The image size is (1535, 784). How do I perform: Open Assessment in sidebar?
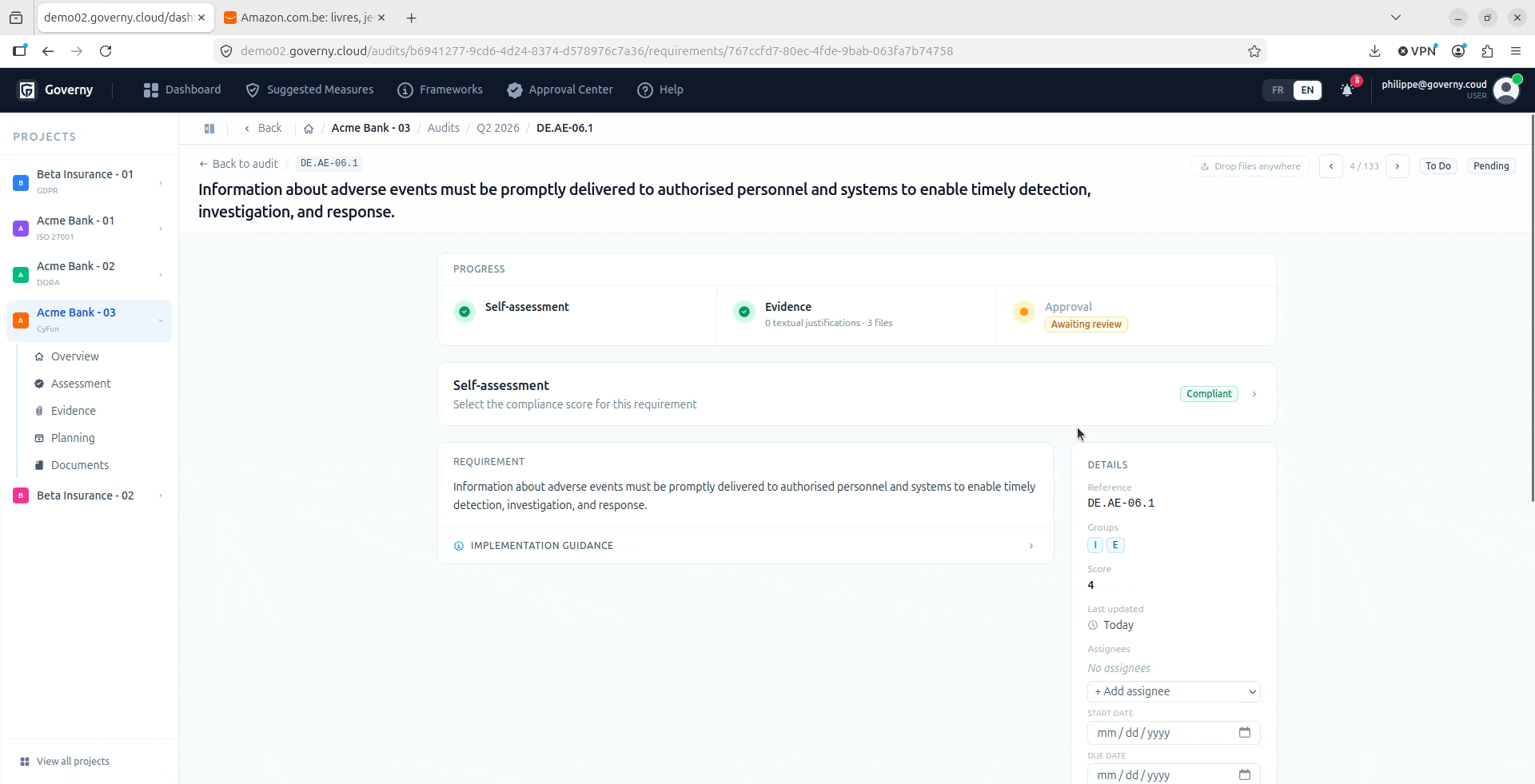[81, 384]
